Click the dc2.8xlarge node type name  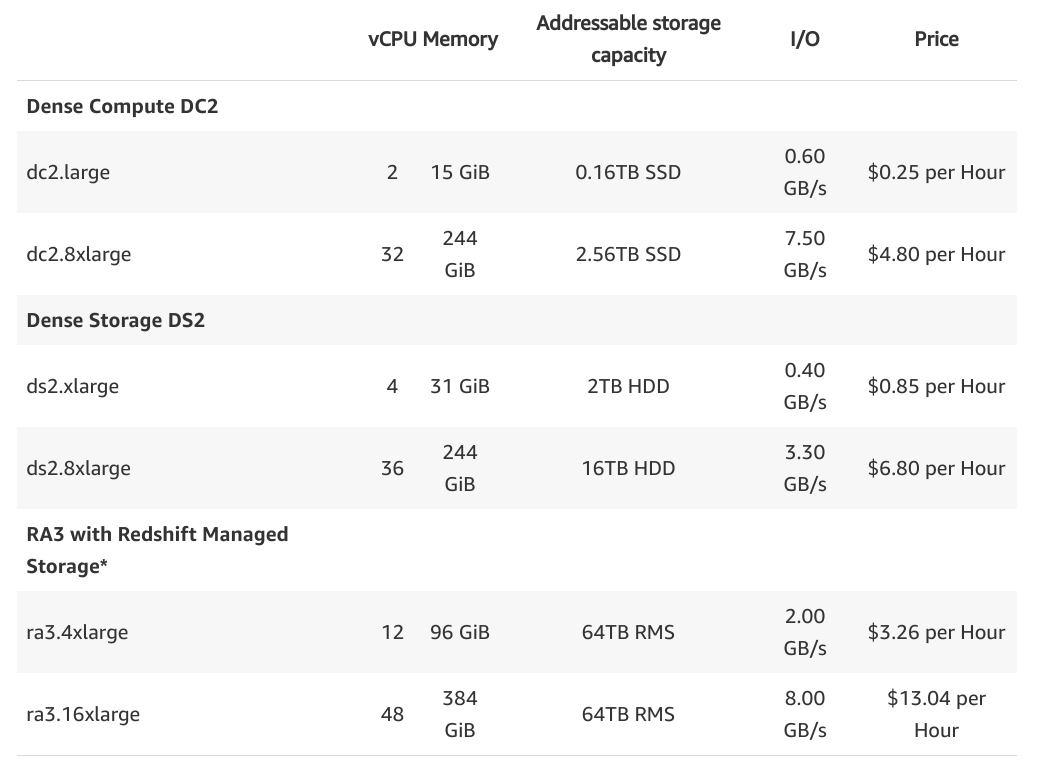[79, 254]
